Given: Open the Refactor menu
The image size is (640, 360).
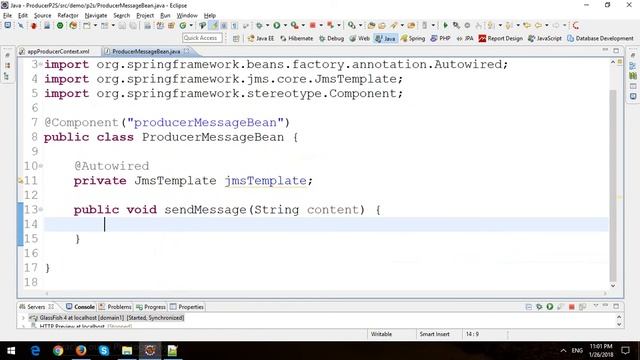Looking at the screenshot, I should [68, 16].
